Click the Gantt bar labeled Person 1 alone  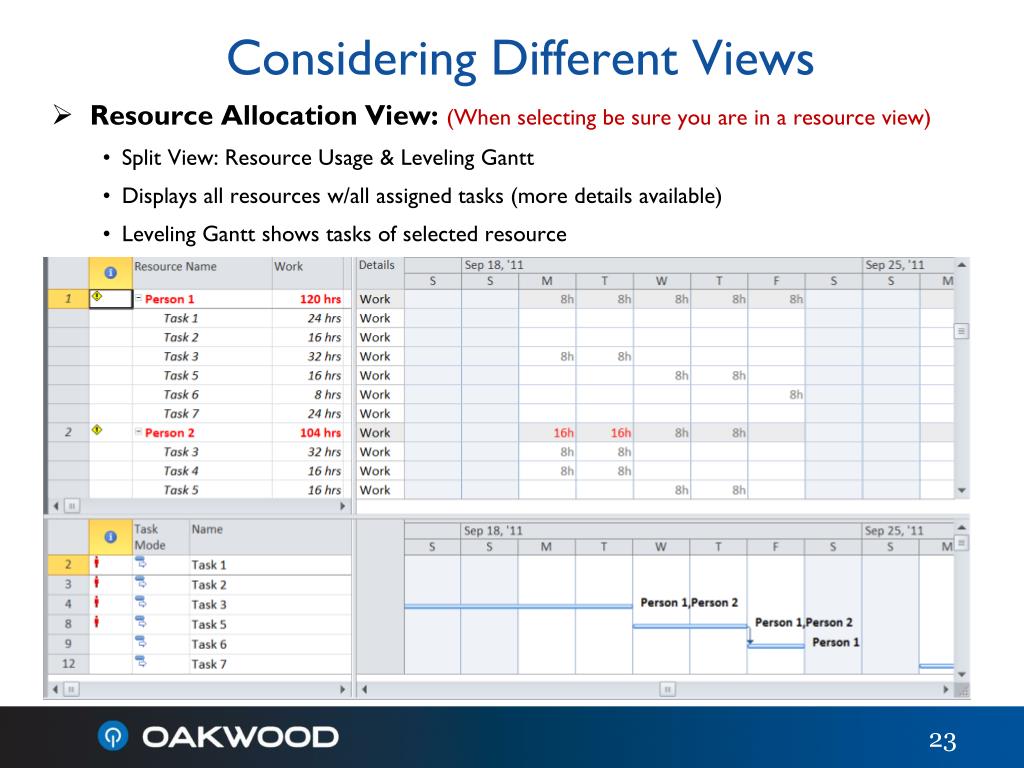pos(776,645)
